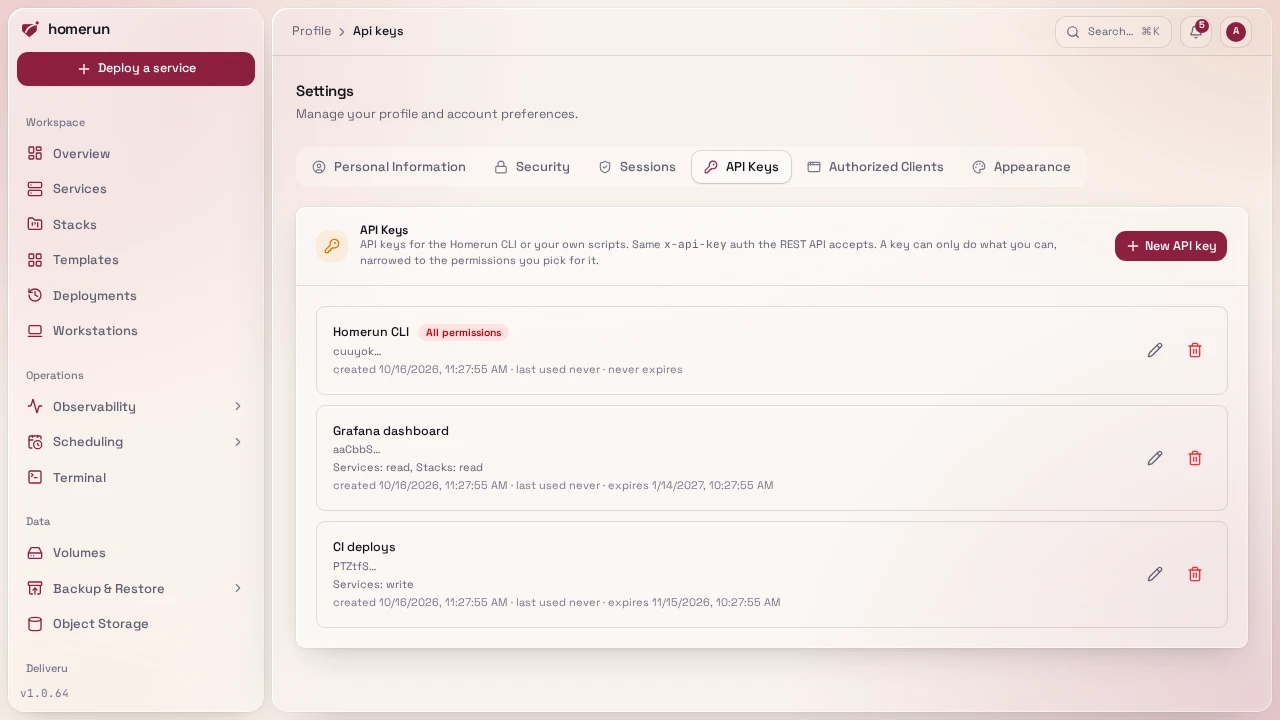Click the CI deploys key name

pos(364,547)
